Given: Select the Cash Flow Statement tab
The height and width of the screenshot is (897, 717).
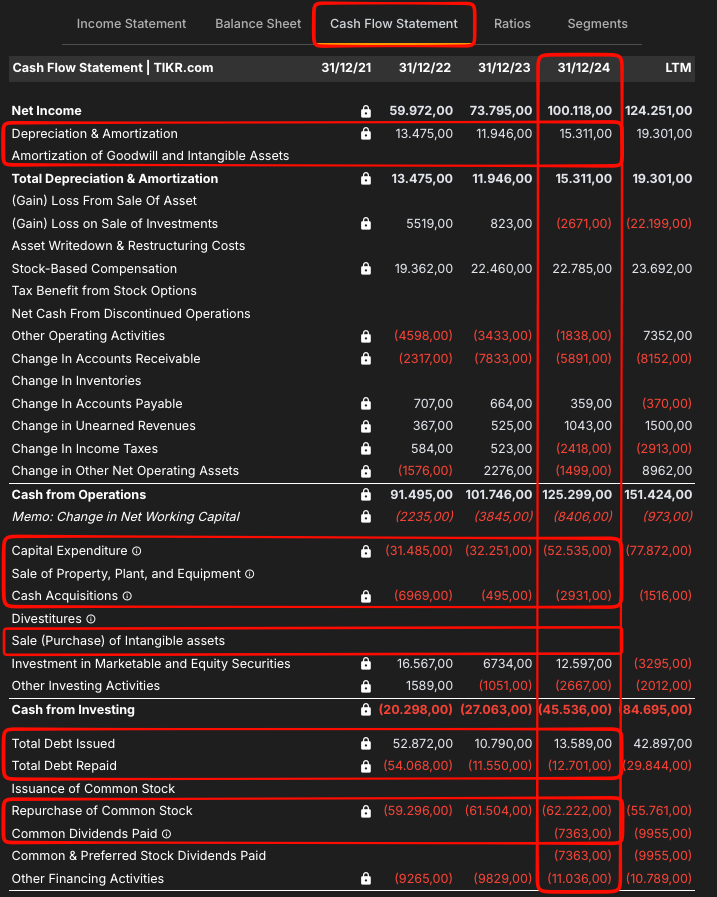Looking at the screenshot, I should (394, 24).
